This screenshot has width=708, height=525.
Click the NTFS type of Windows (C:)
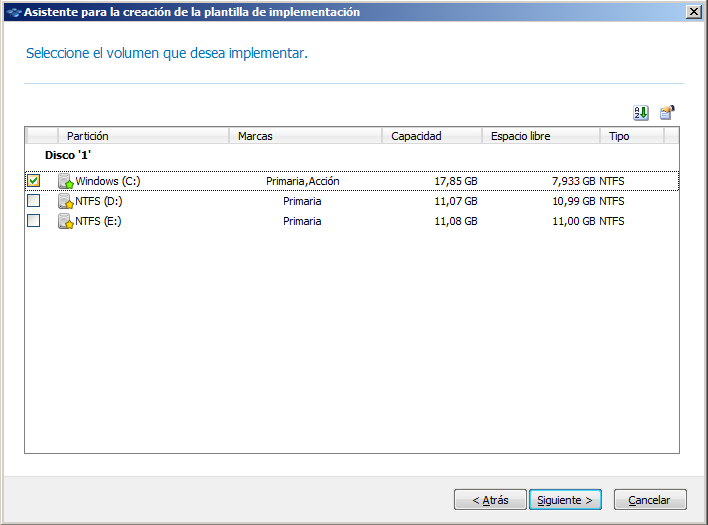coord(612,181)
